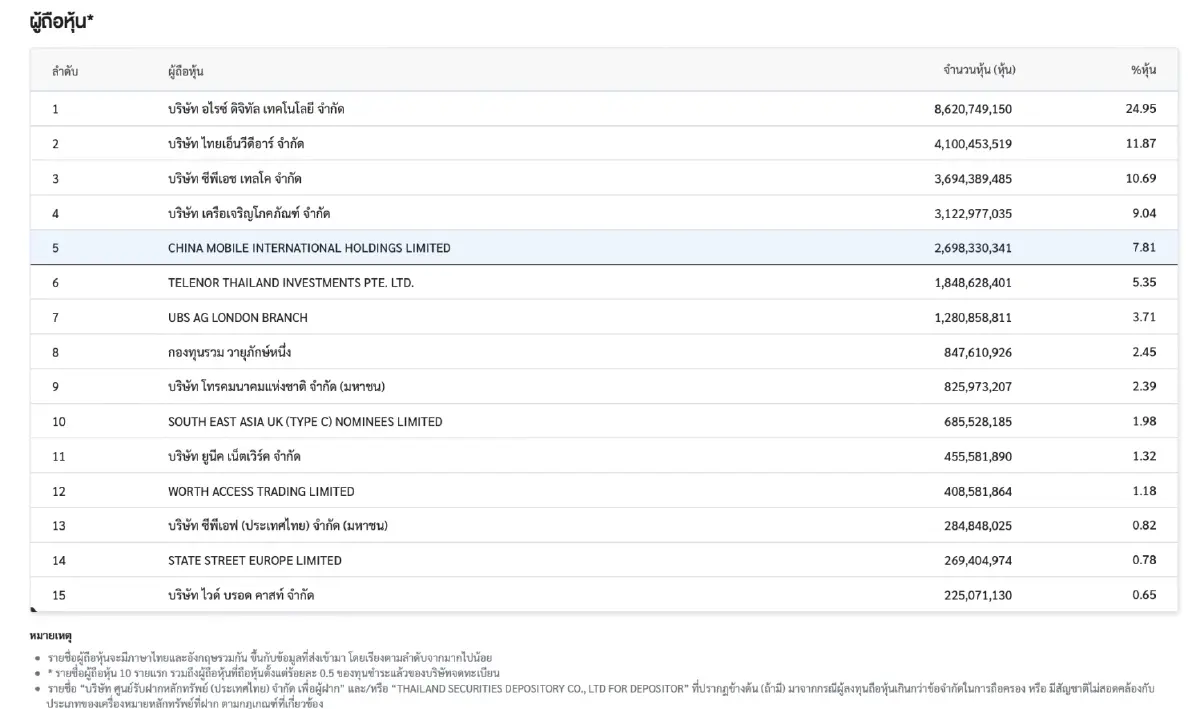Screen dimensions: 1200x709
Task: Click share count 284,848,025
Action: (978, 526)
